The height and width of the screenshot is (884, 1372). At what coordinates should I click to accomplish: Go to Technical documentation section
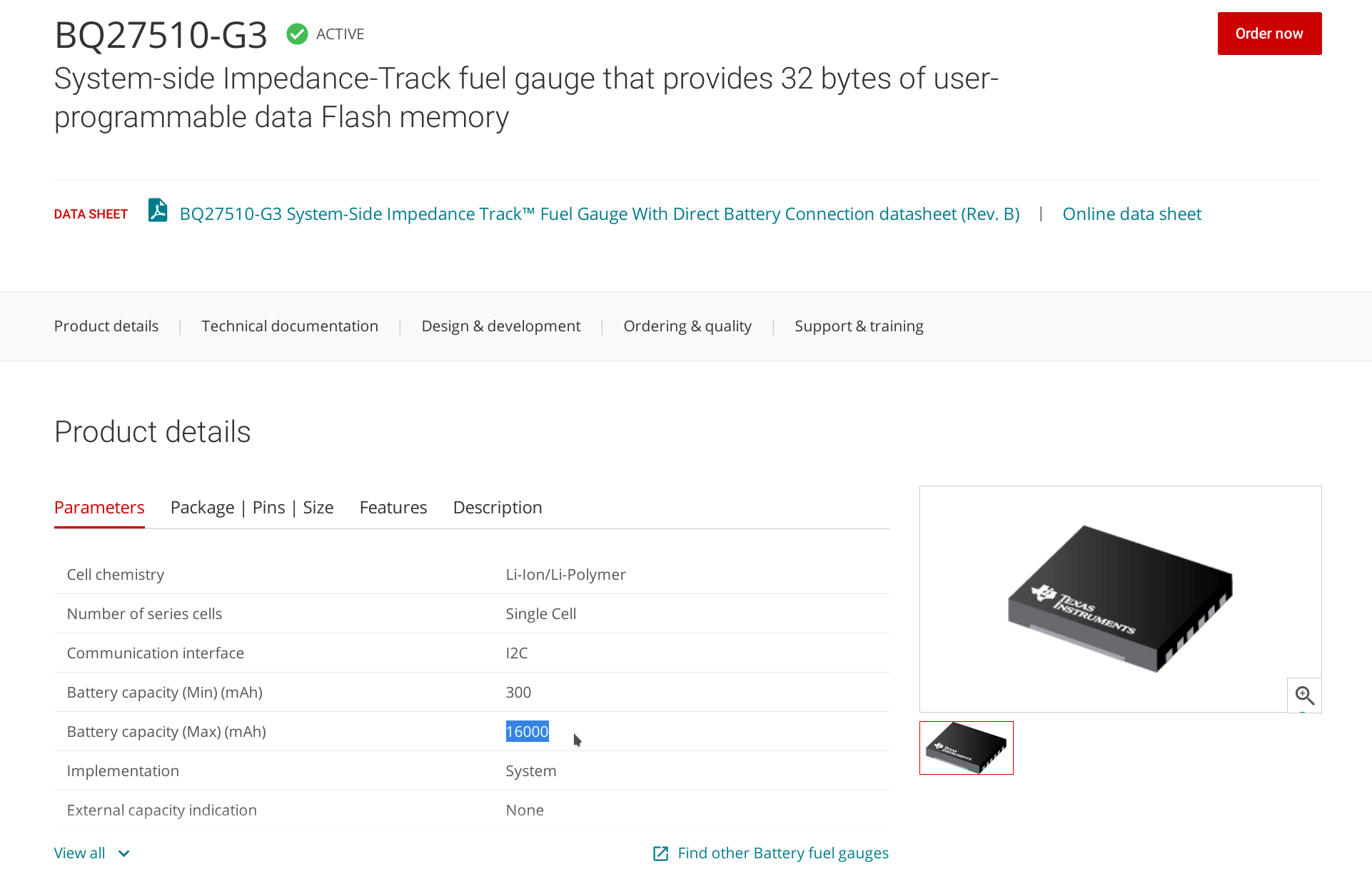click(x=290, y=326)
